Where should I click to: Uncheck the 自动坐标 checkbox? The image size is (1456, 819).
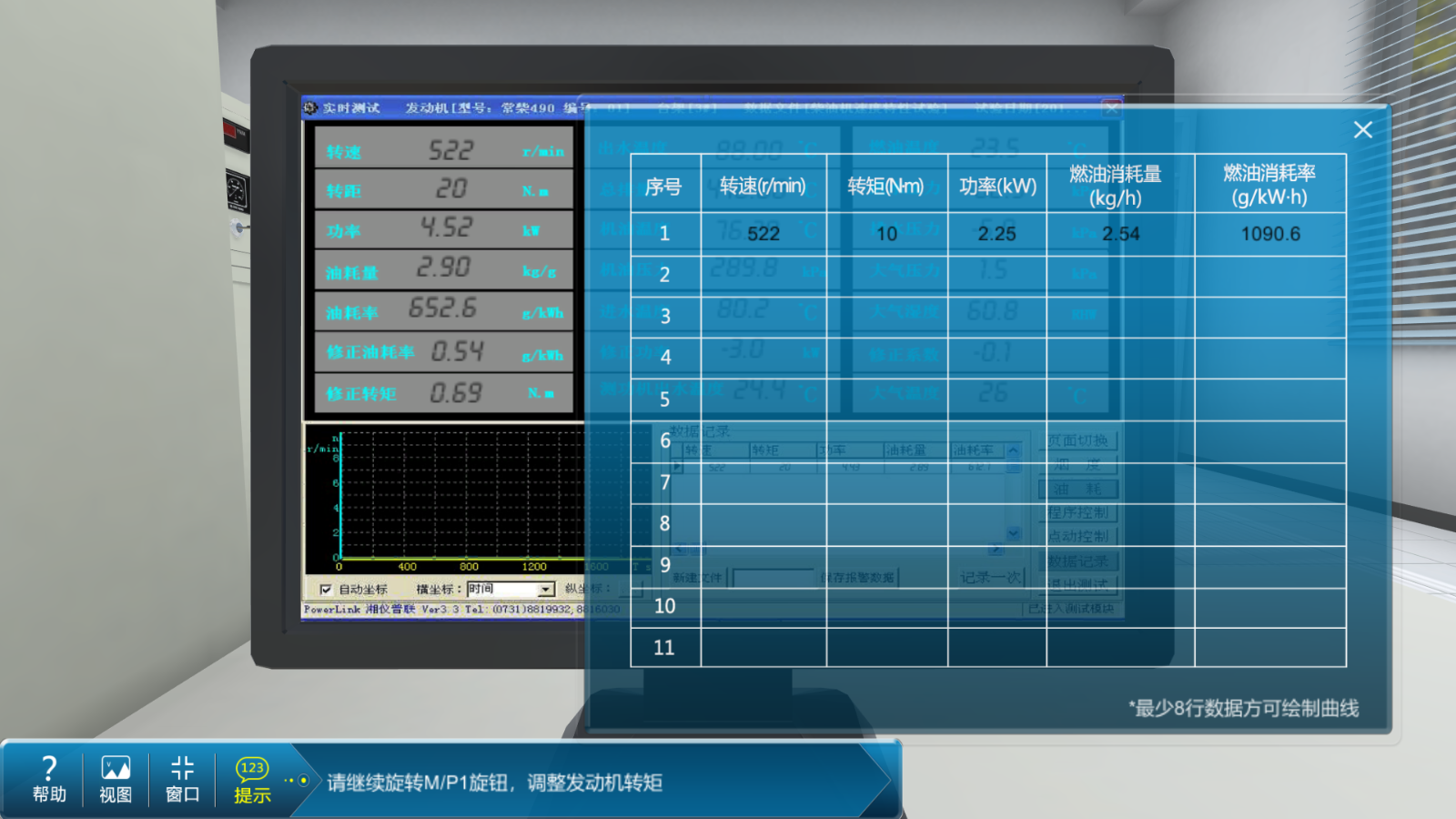pos(326,590)
